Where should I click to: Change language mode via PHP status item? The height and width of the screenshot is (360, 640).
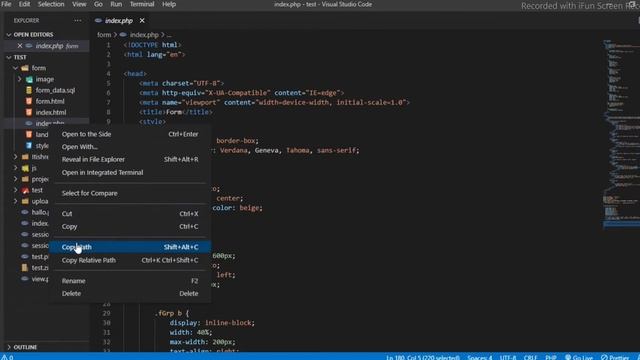pyautogui.click(x=551, y=357)
